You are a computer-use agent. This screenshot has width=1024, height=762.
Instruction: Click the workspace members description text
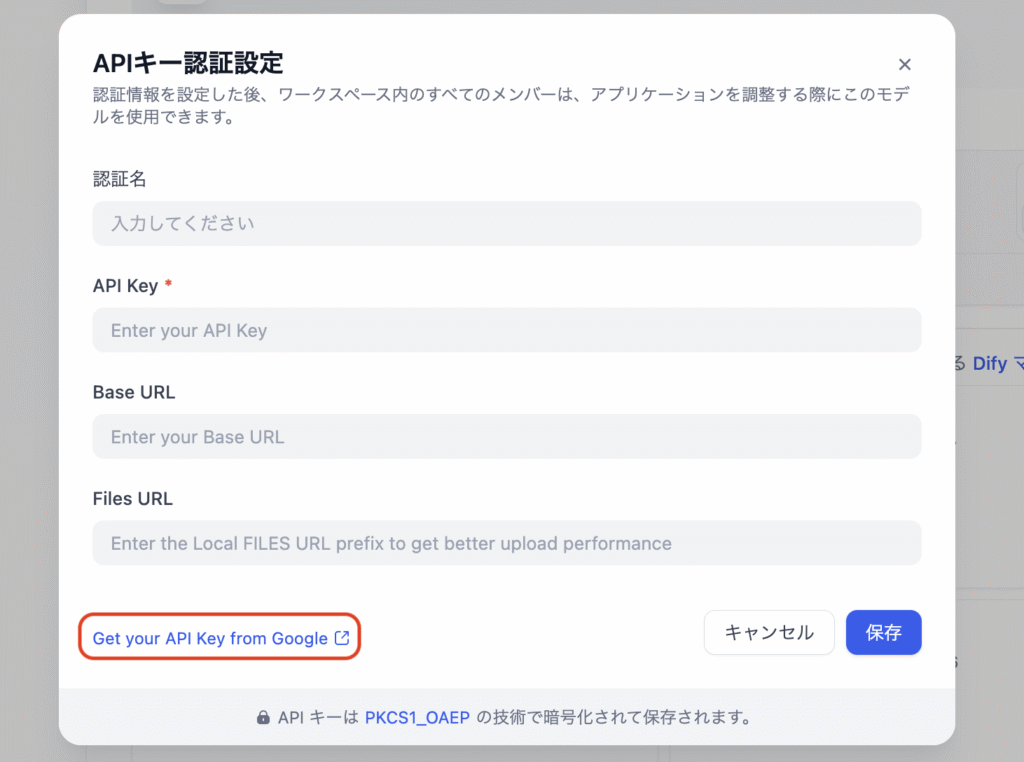tap(501, 106)
